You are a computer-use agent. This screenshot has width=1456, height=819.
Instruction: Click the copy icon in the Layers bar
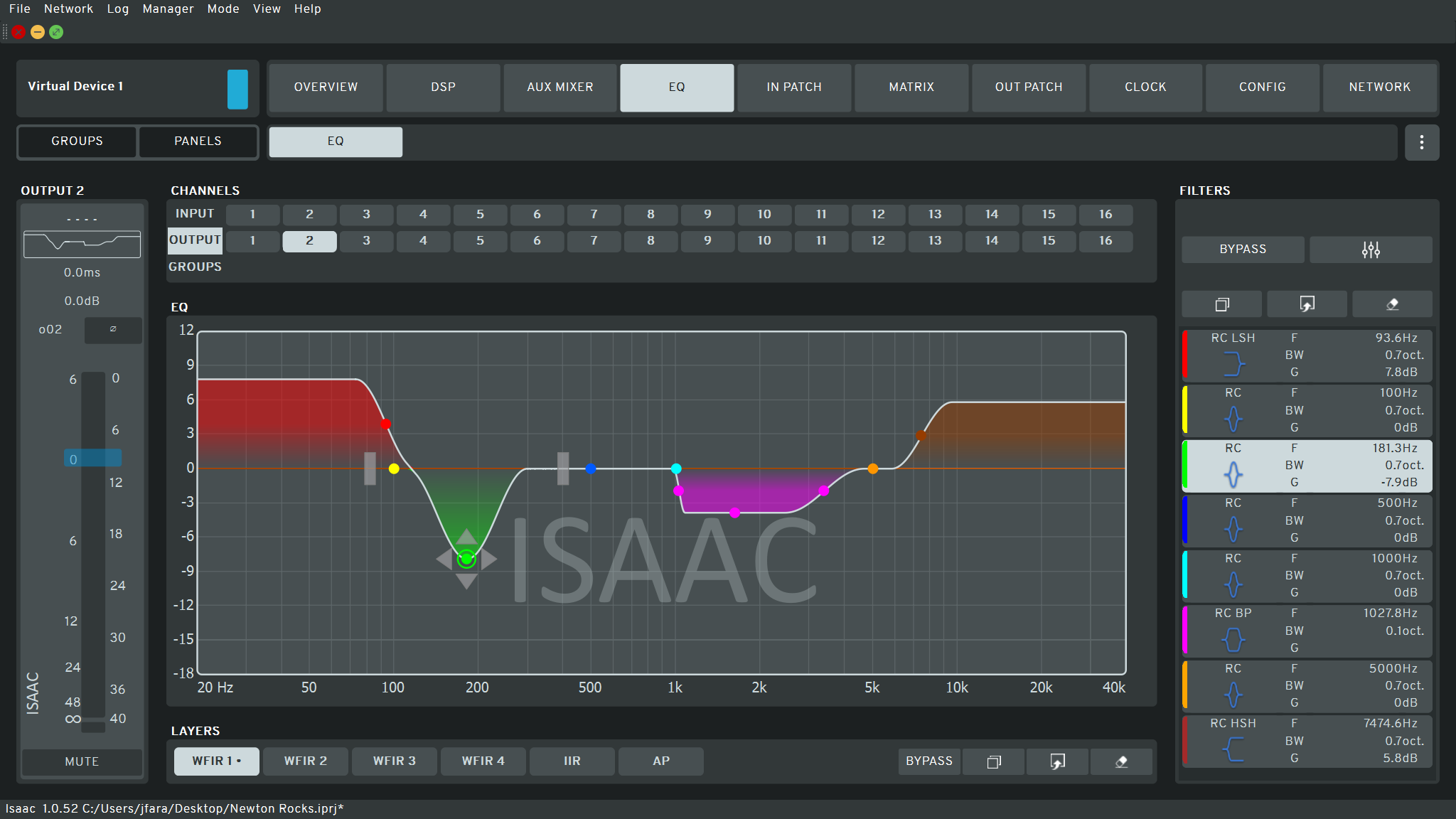pyautogui.click(x=993, y=761)
